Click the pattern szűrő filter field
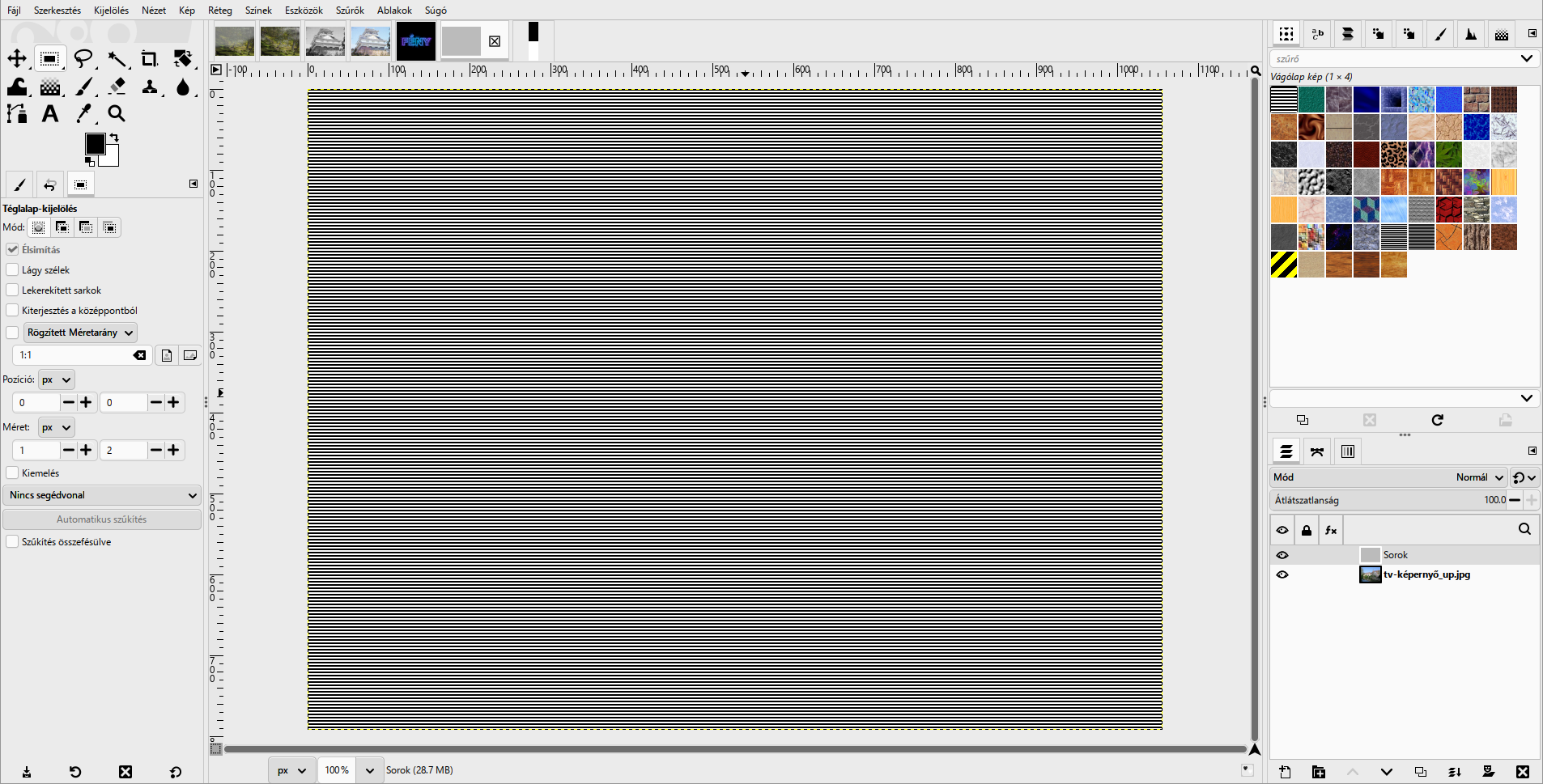 point(1395,58)
